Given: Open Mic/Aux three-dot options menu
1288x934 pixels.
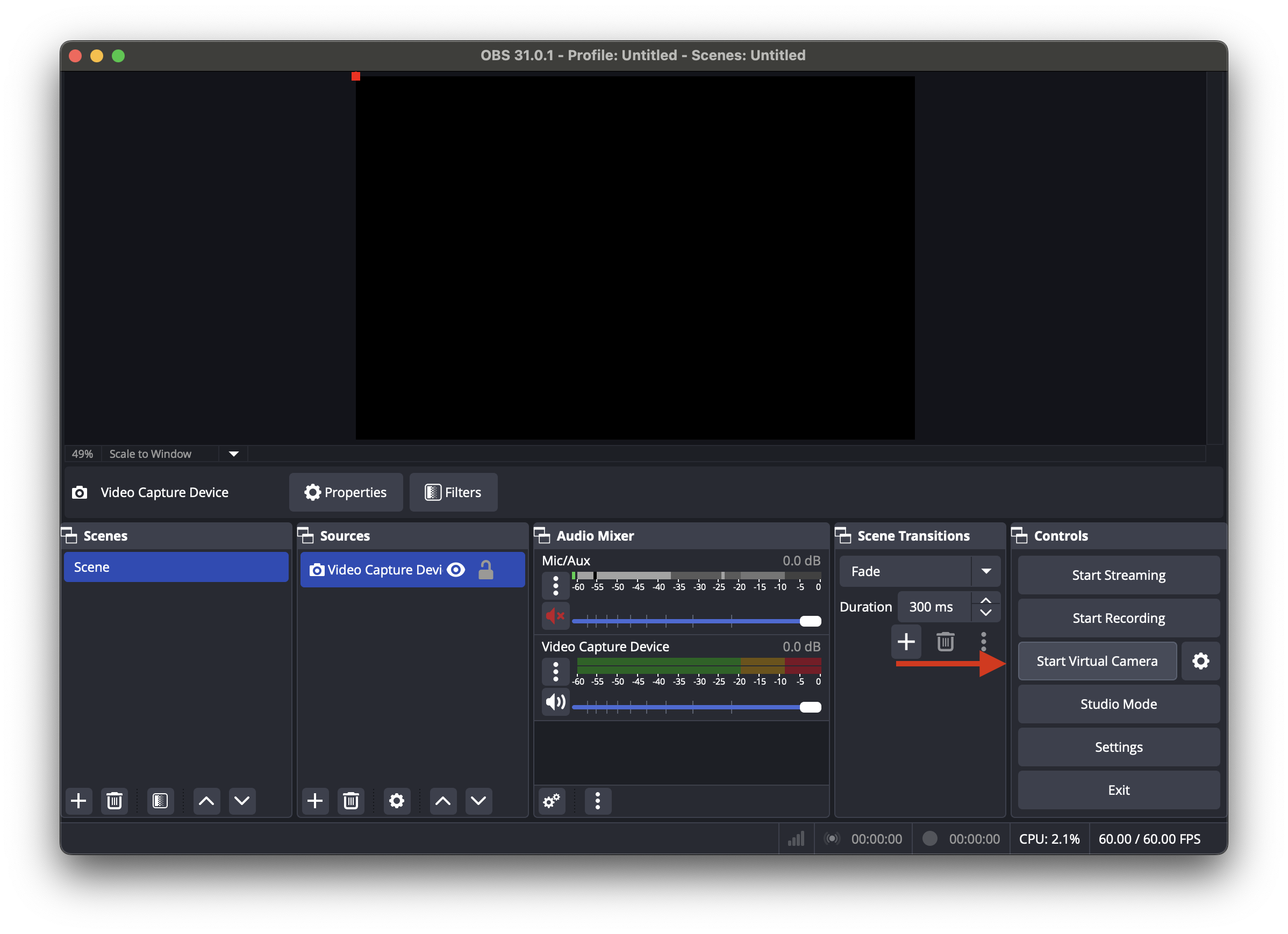Looking at the screenshot, I should (555, 585).
